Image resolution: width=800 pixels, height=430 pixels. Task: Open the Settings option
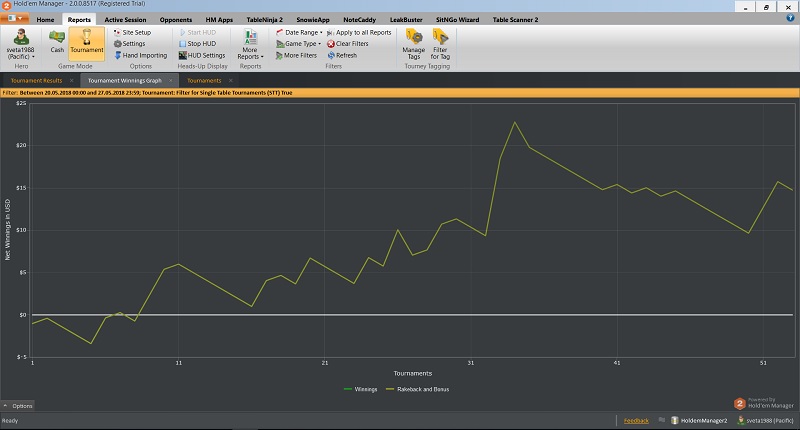[130, 44]
